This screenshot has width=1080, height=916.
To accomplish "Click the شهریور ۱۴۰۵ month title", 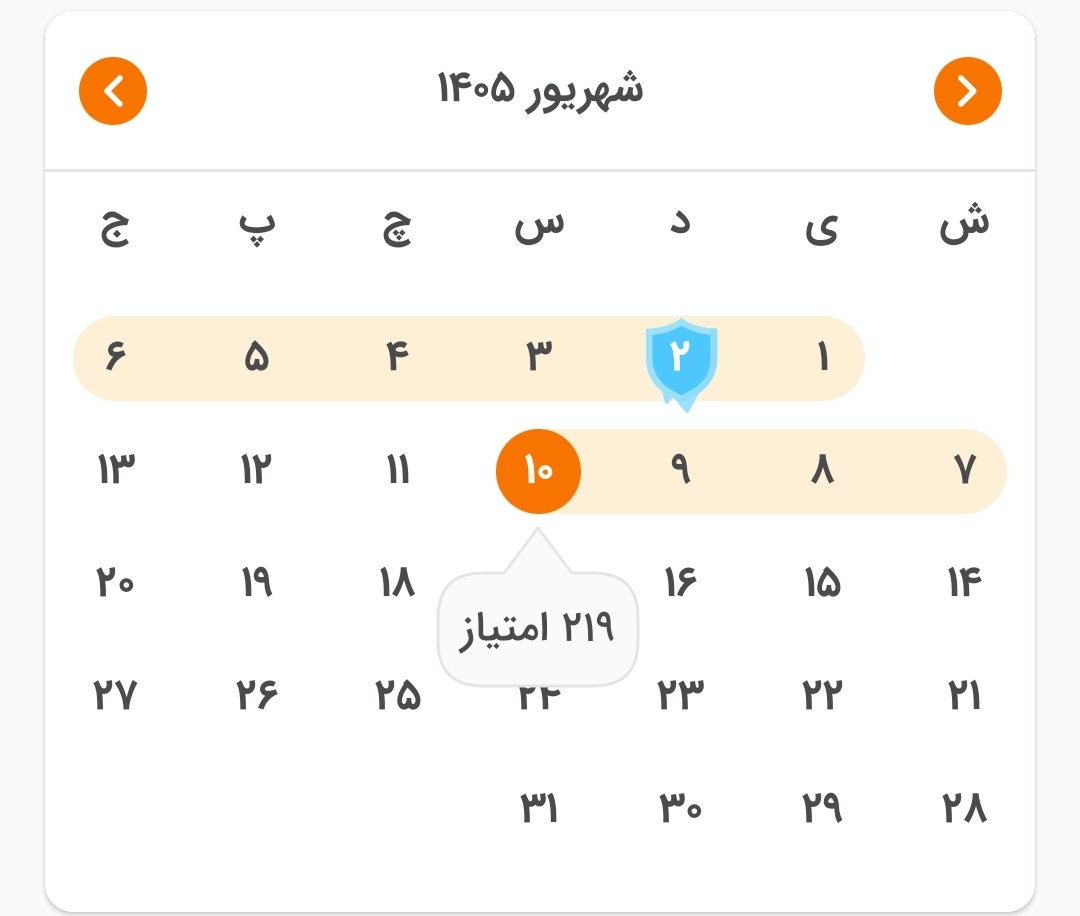I will point(541,91).
